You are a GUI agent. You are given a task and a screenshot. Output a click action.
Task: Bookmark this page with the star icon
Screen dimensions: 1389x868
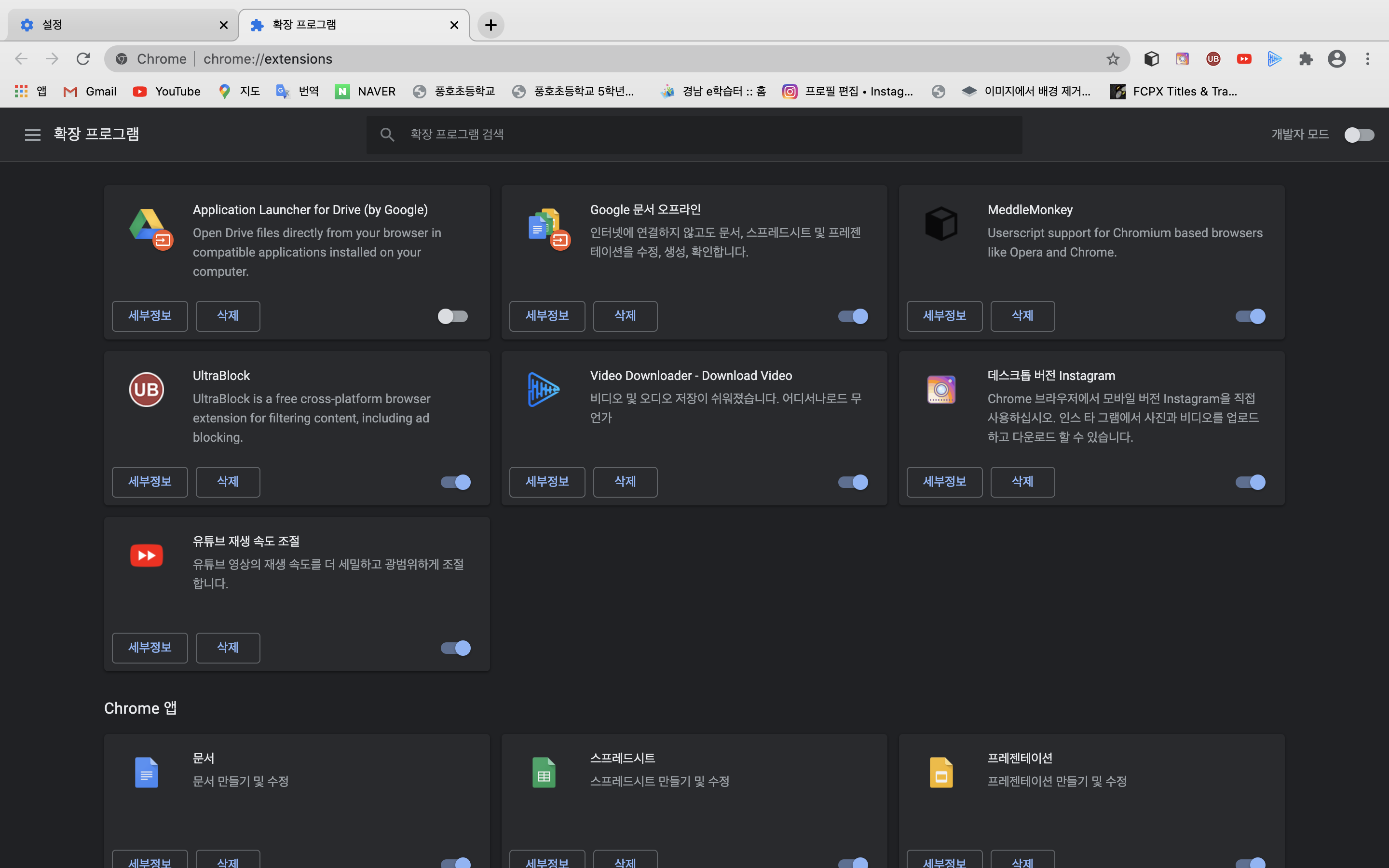pos(1113,58)
